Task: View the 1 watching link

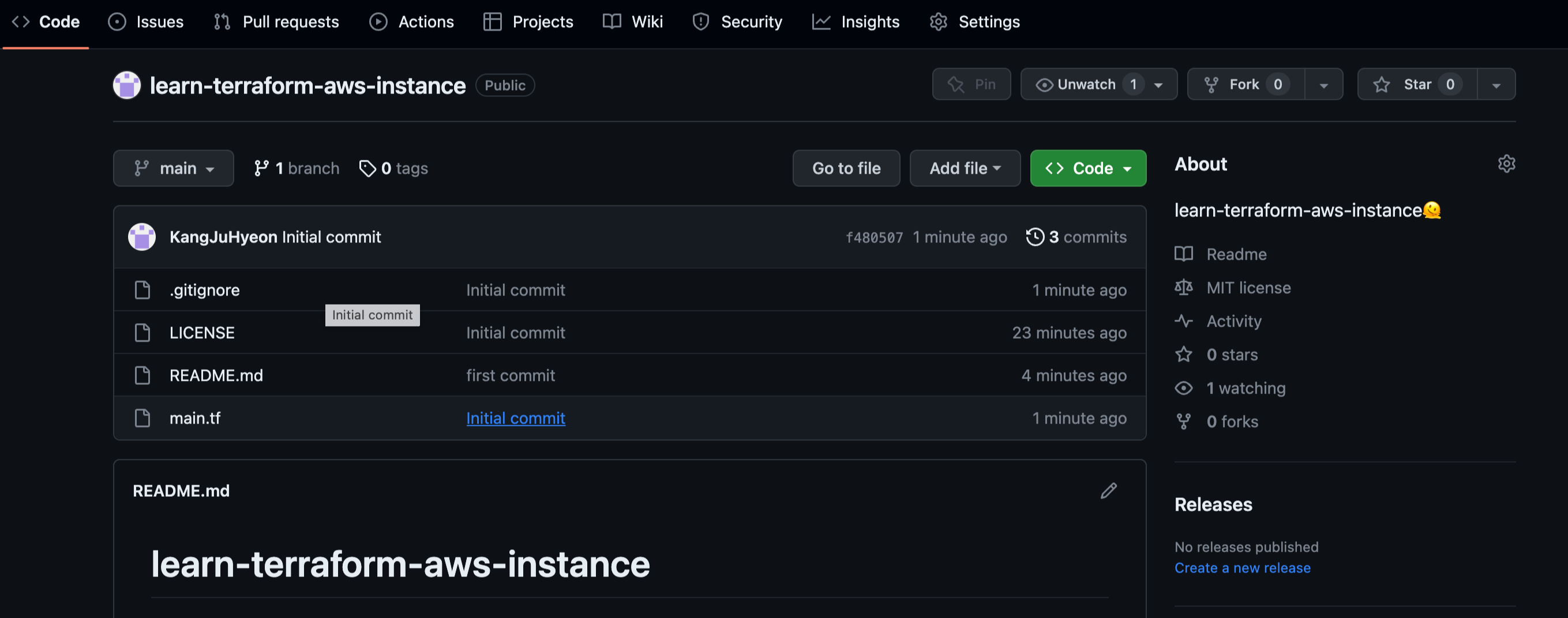Action: [1246, 388]
